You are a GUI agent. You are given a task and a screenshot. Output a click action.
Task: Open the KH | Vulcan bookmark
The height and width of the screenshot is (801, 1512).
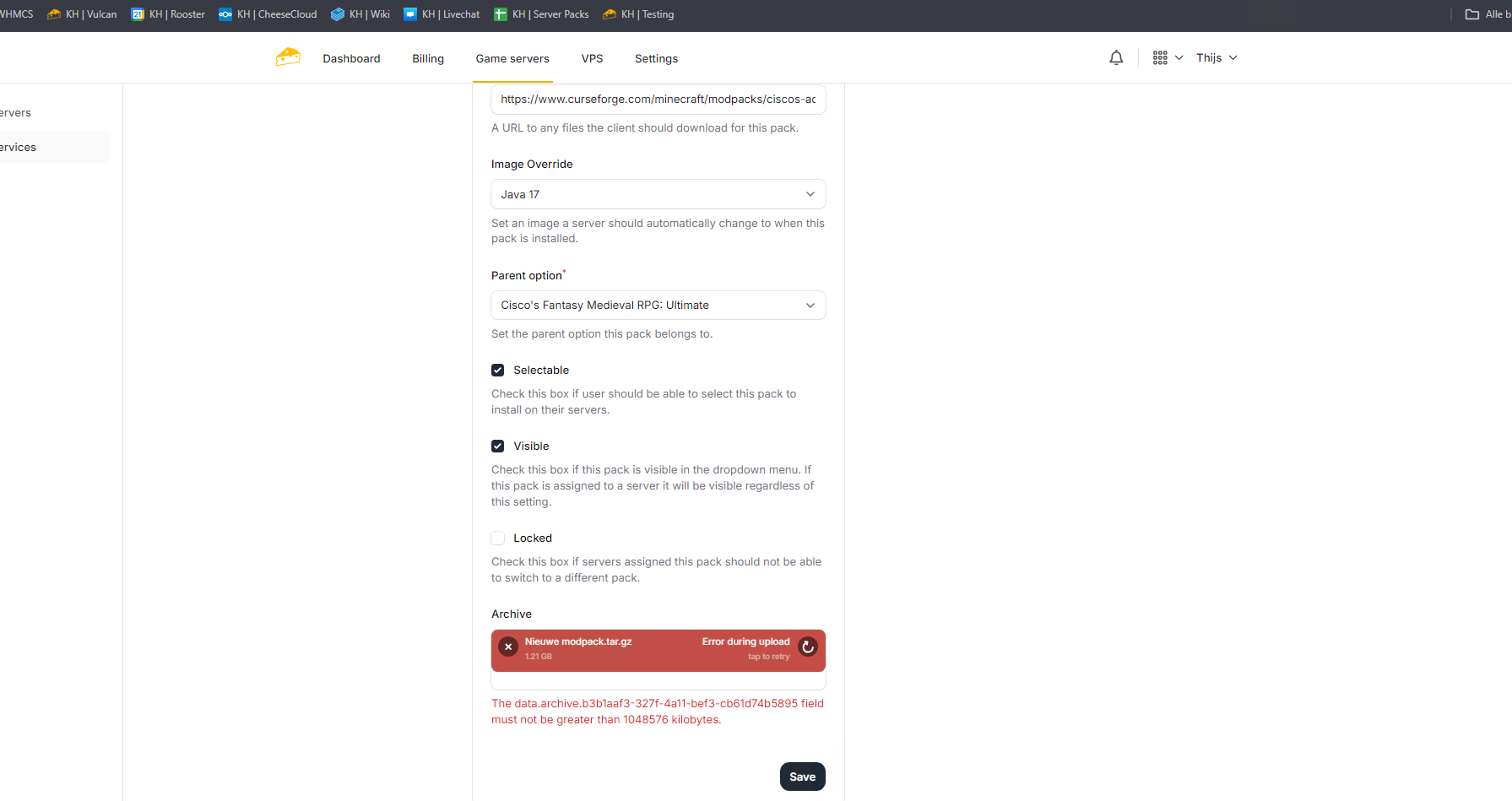(83, 14)
